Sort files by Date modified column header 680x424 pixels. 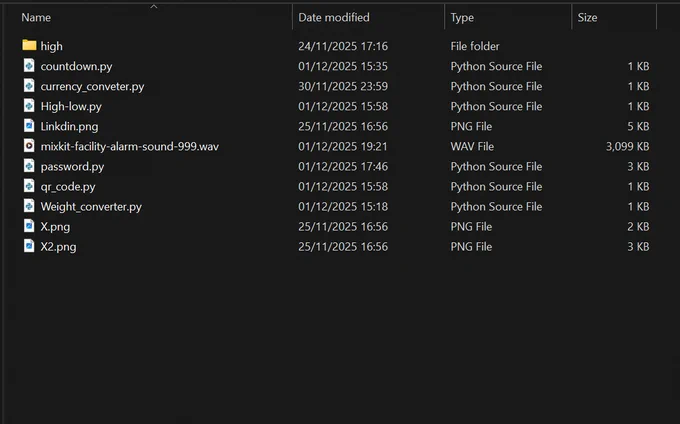pos(334,17)
